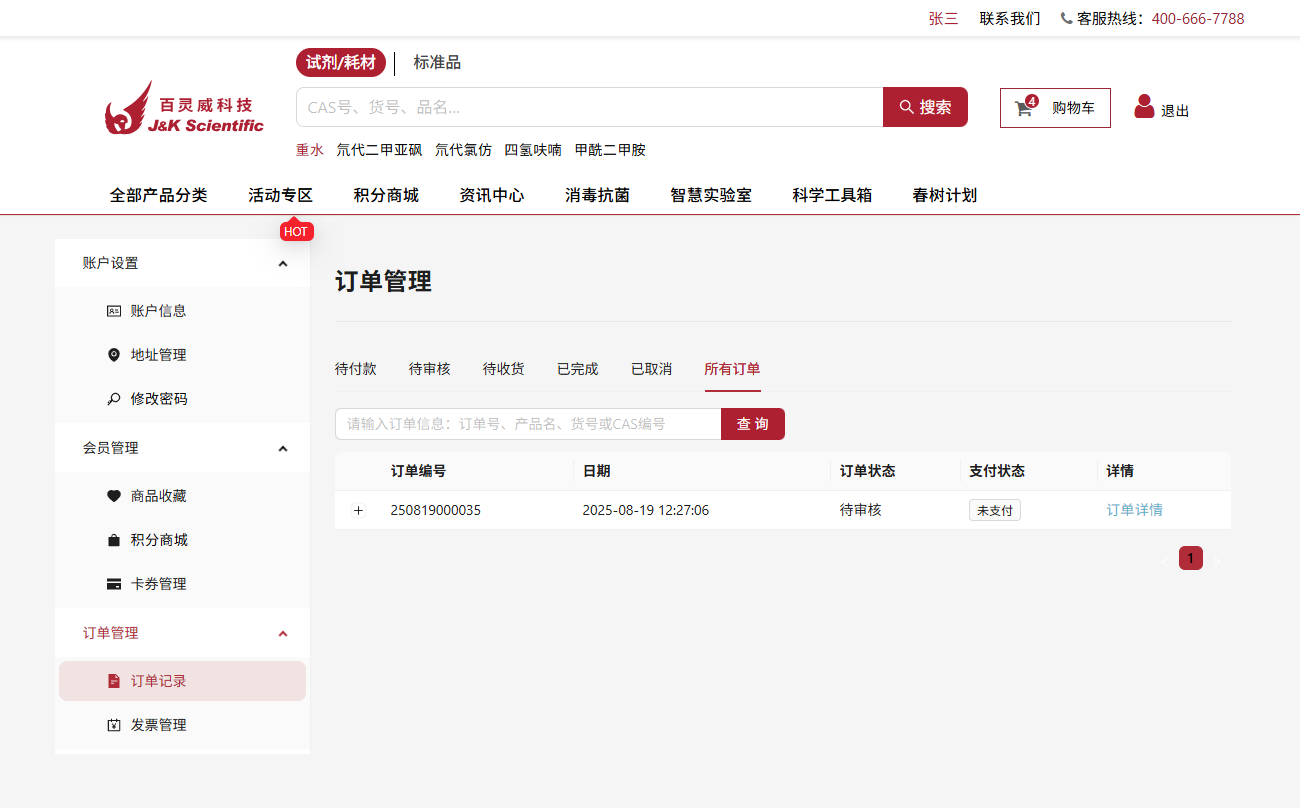Collapse the 会员管理 sidebar section

(283, 449)
